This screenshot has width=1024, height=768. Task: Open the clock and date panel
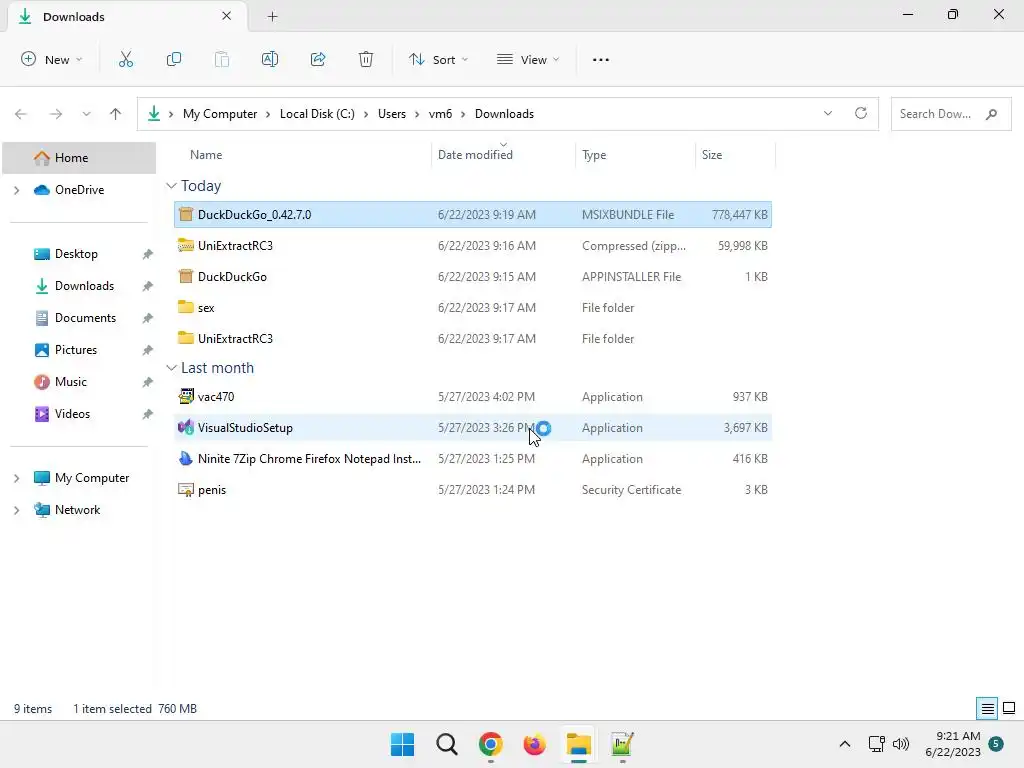[x=953, y=744]
